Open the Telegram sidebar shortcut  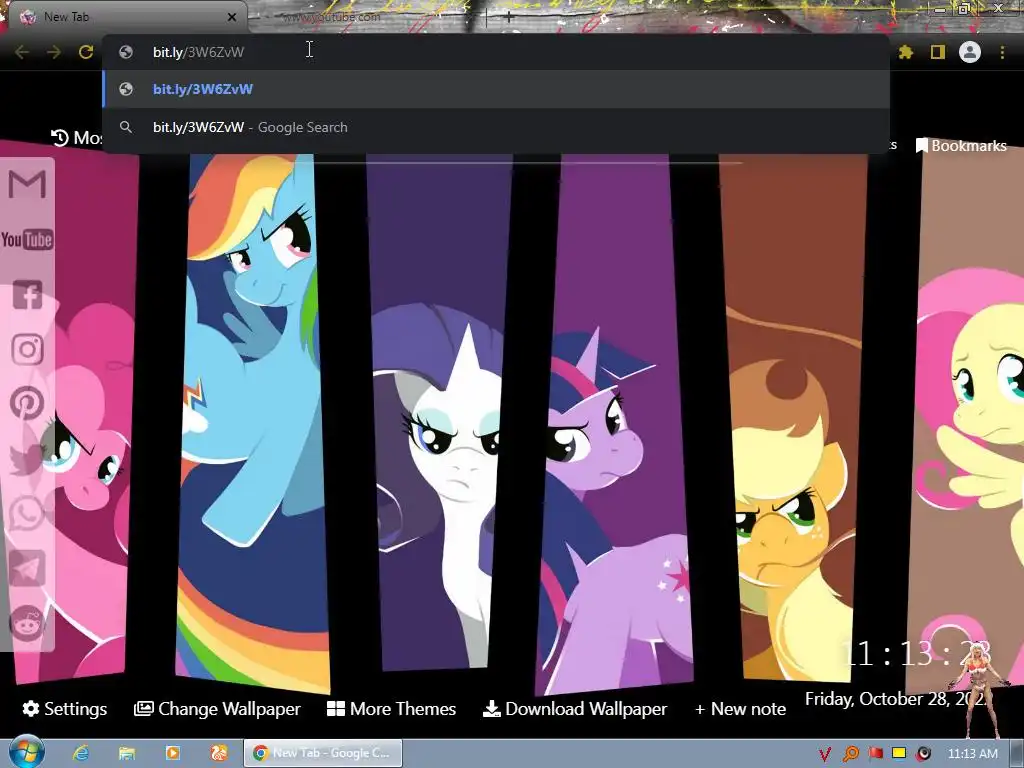[27, 568]
